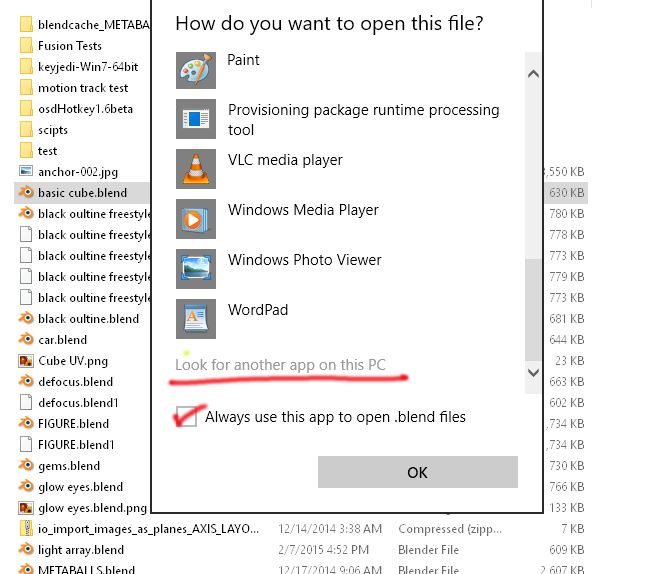Screen dimensions: 656x574
Task: Select the file name glow eyes.blend.png
Action: coord(92,508)
